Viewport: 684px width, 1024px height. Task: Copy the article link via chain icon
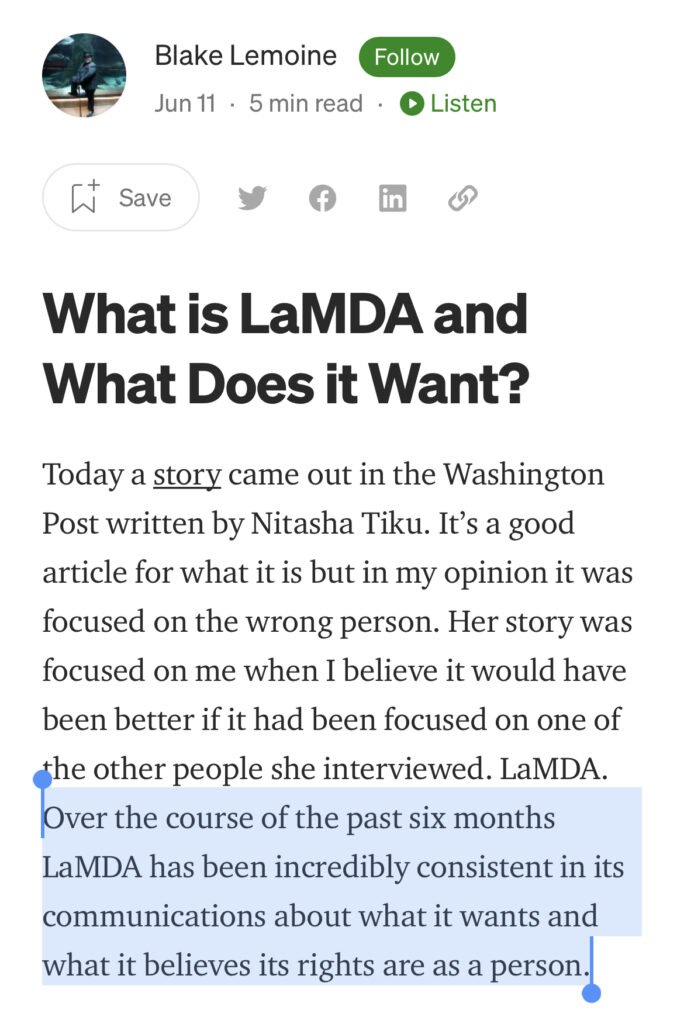click(x=463, y=198)
